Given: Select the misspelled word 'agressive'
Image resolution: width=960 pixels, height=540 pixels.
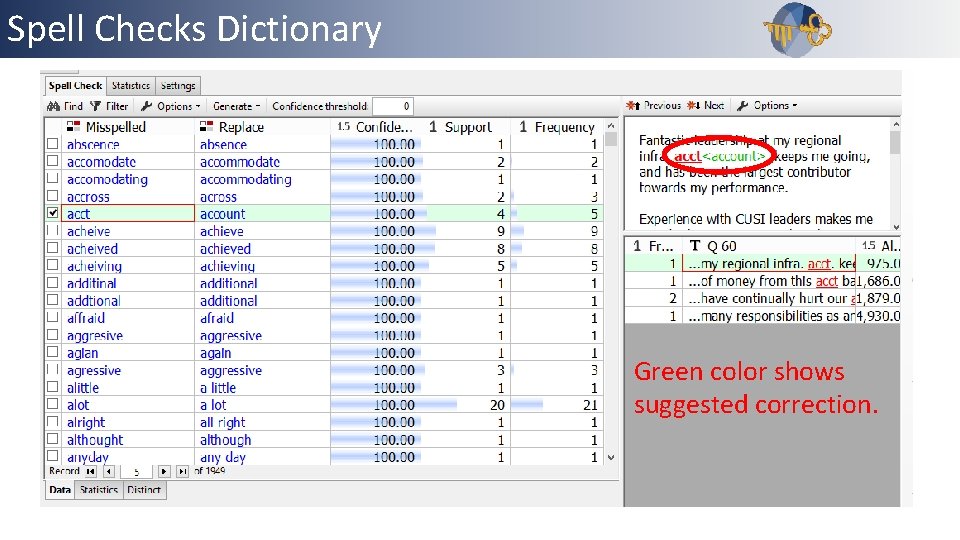Looking at the screenshot, I should (x=94, y=370).
